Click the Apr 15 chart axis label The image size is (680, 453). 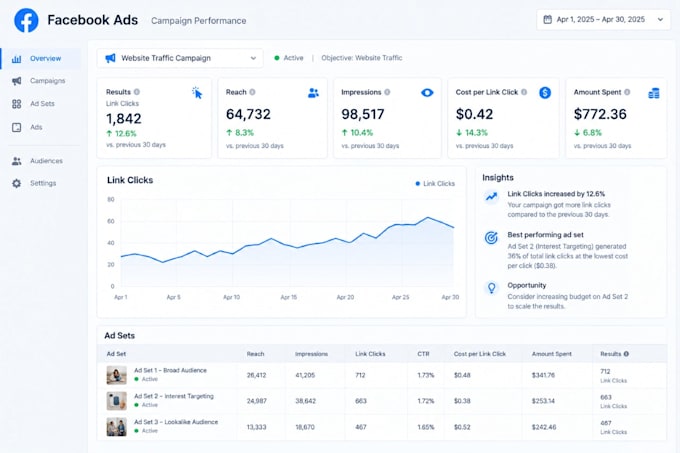pyautogui.click(x=288, y=297)
